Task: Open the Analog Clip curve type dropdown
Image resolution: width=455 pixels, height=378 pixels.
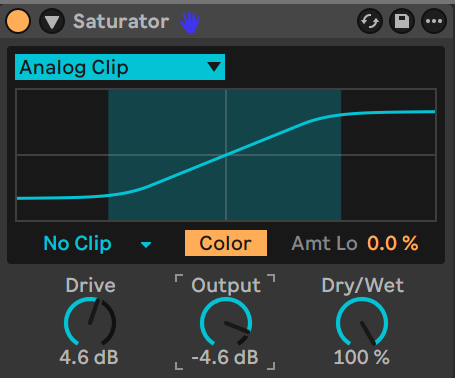Action: point(120,67)
